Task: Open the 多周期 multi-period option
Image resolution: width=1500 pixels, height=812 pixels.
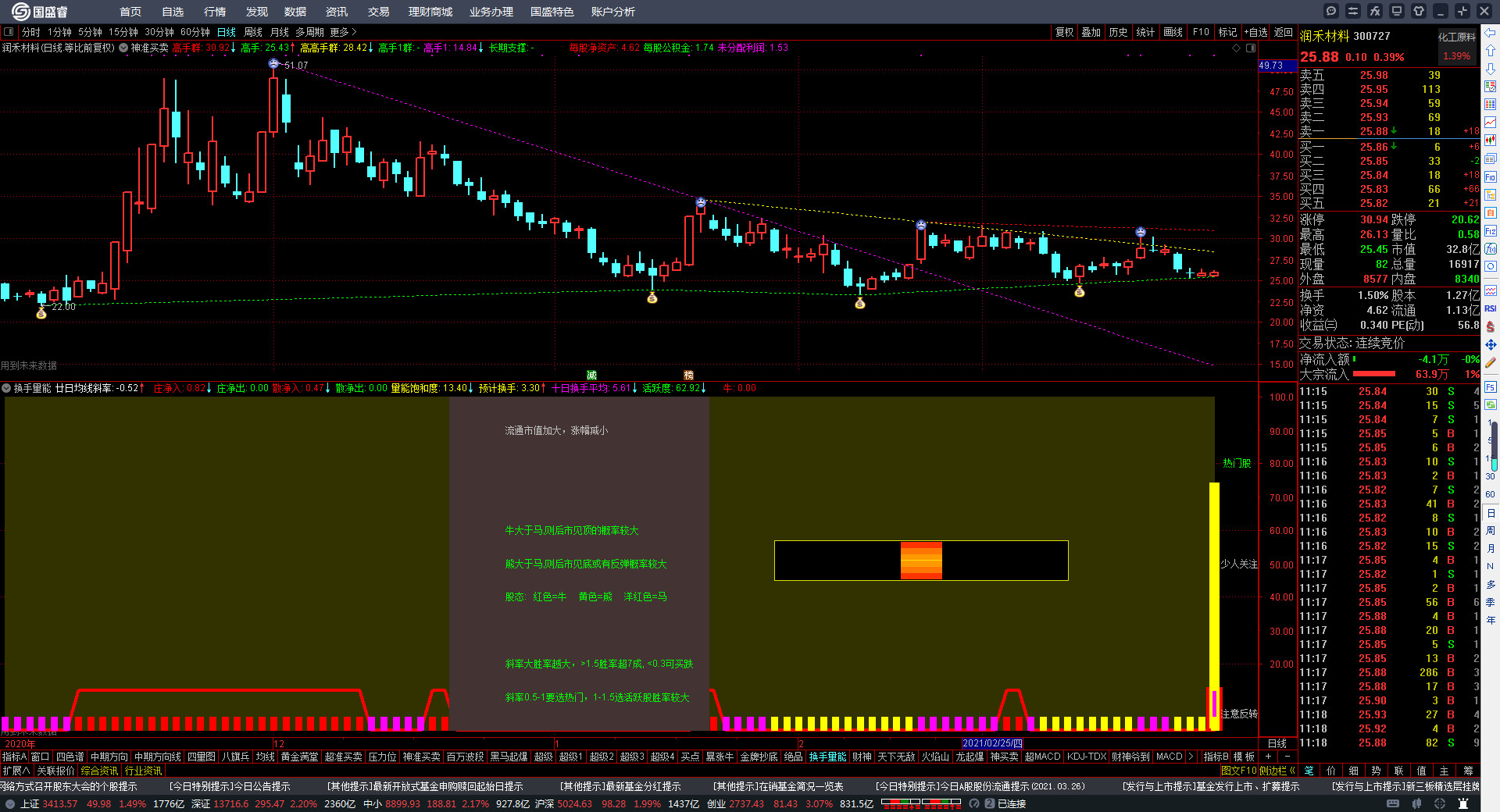Action: tap(309, 32)
